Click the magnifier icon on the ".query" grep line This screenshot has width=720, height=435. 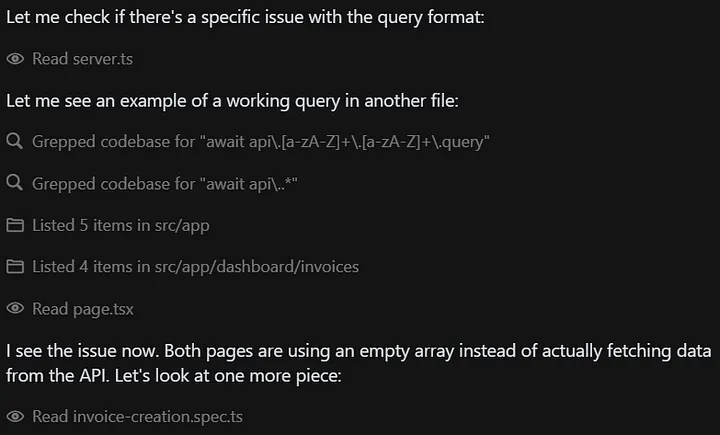coord(15,142)
